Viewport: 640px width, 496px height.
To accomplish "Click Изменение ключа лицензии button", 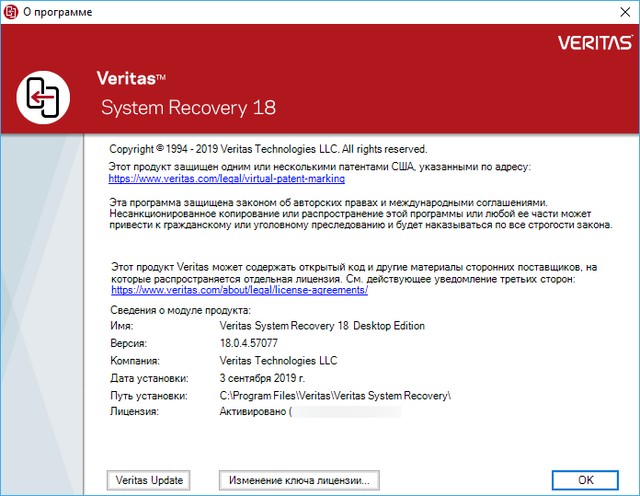I will coord(299,480).
